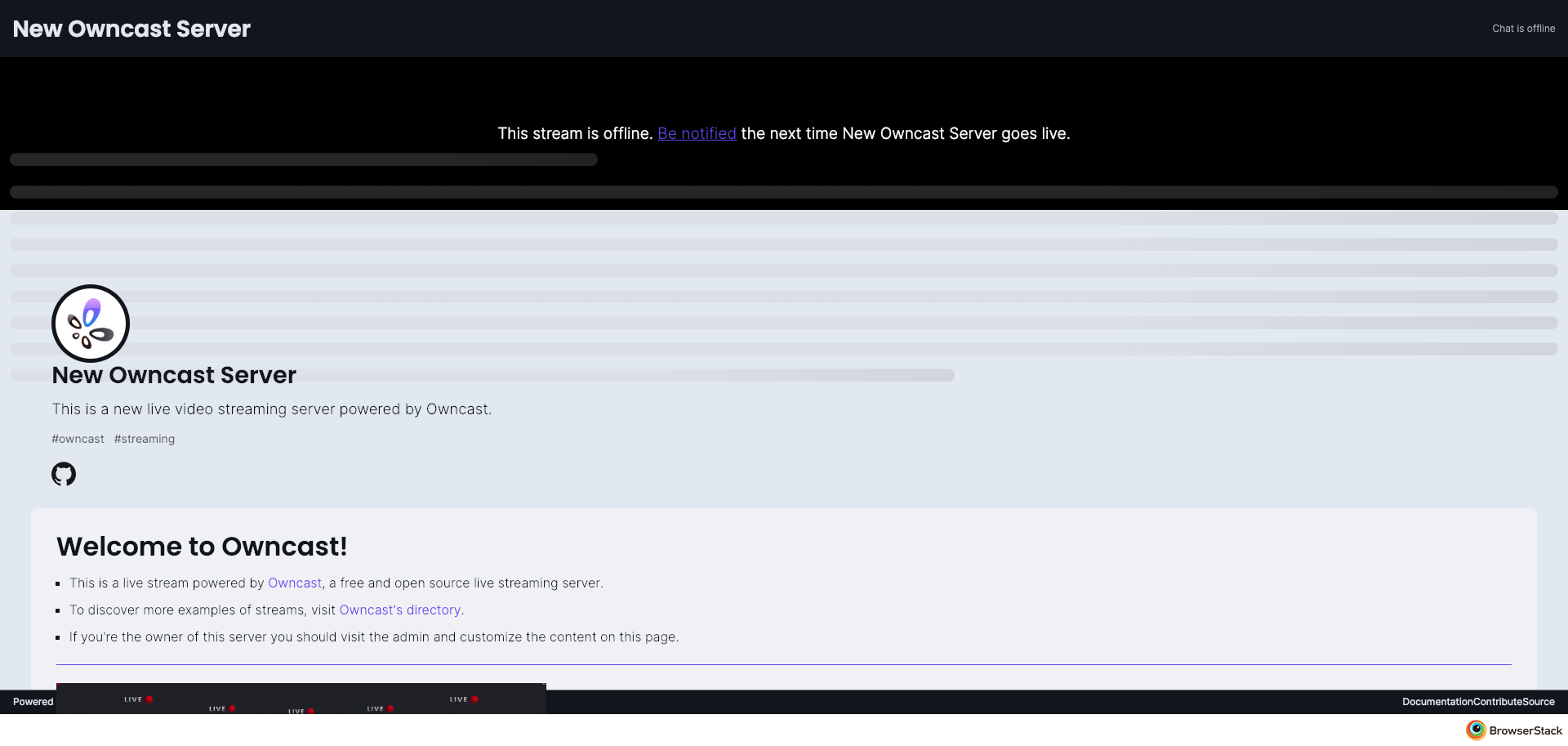The height and width of the screenshot is (746, 1568).
Task: Click the 'Chat is offline' status text
Action: pos(1523,29)
